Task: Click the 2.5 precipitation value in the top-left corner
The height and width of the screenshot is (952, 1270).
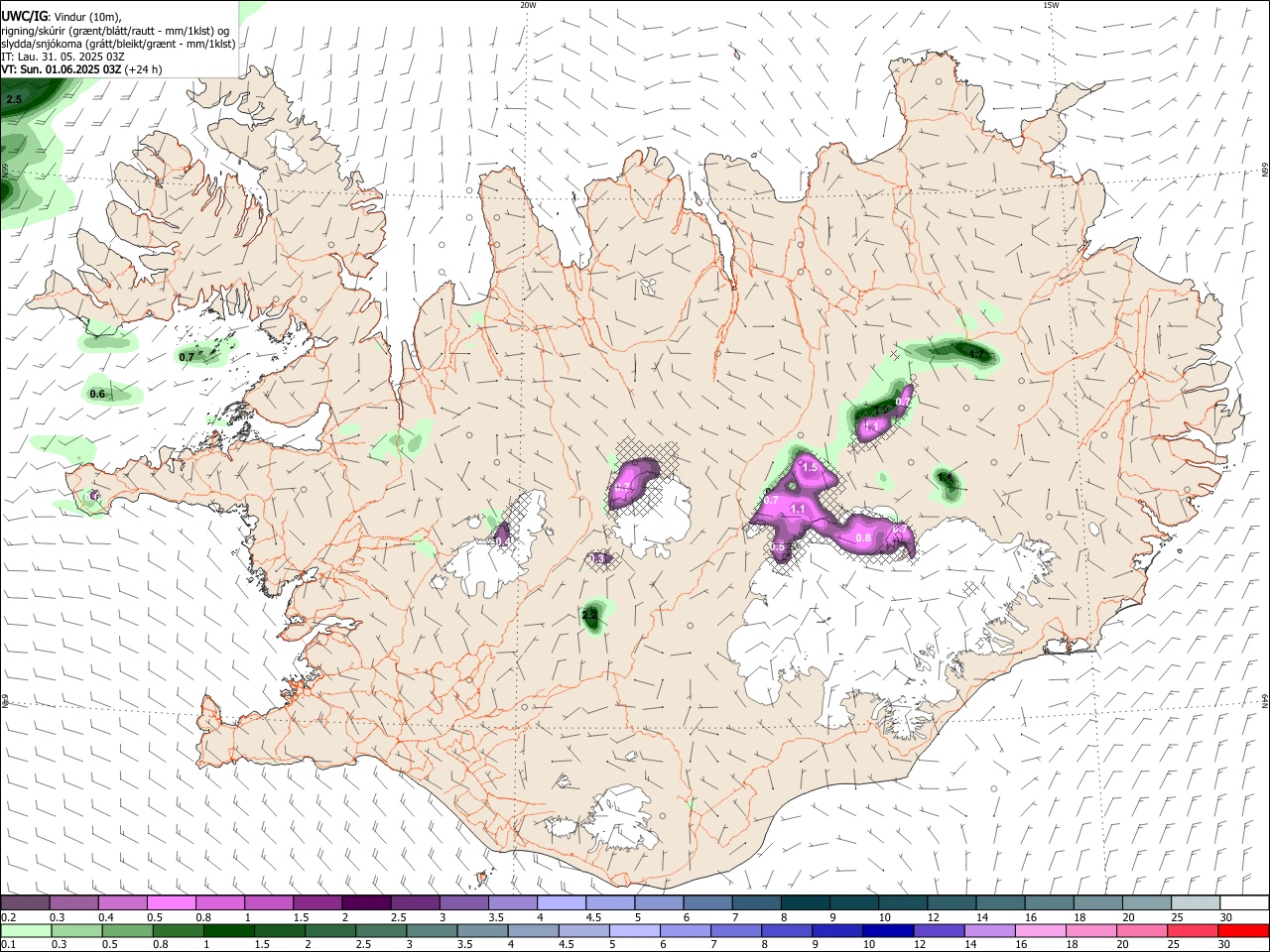Action: coord(14,100)
